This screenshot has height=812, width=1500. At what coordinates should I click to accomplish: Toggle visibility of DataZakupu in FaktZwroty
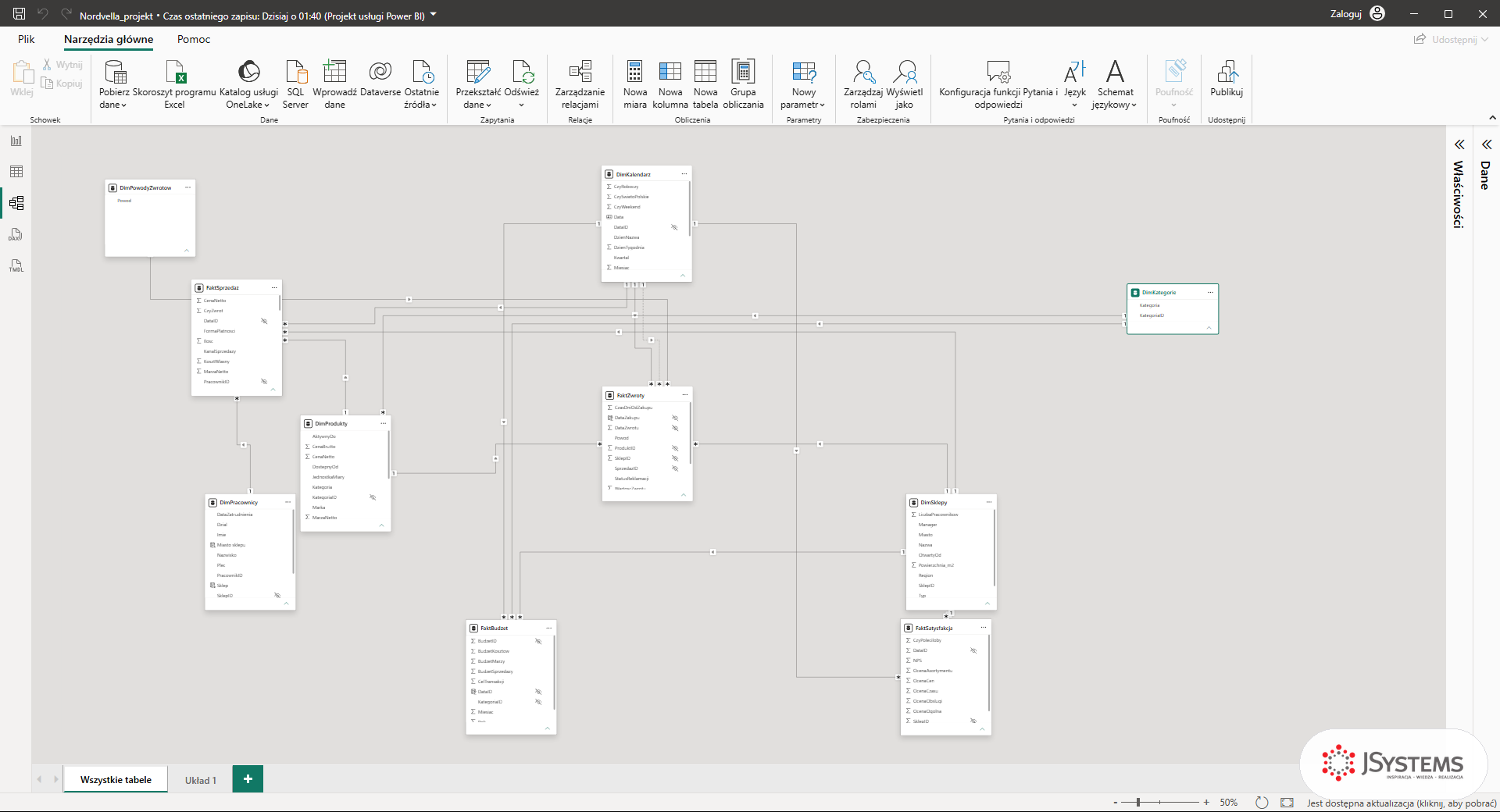pos(675,418)
